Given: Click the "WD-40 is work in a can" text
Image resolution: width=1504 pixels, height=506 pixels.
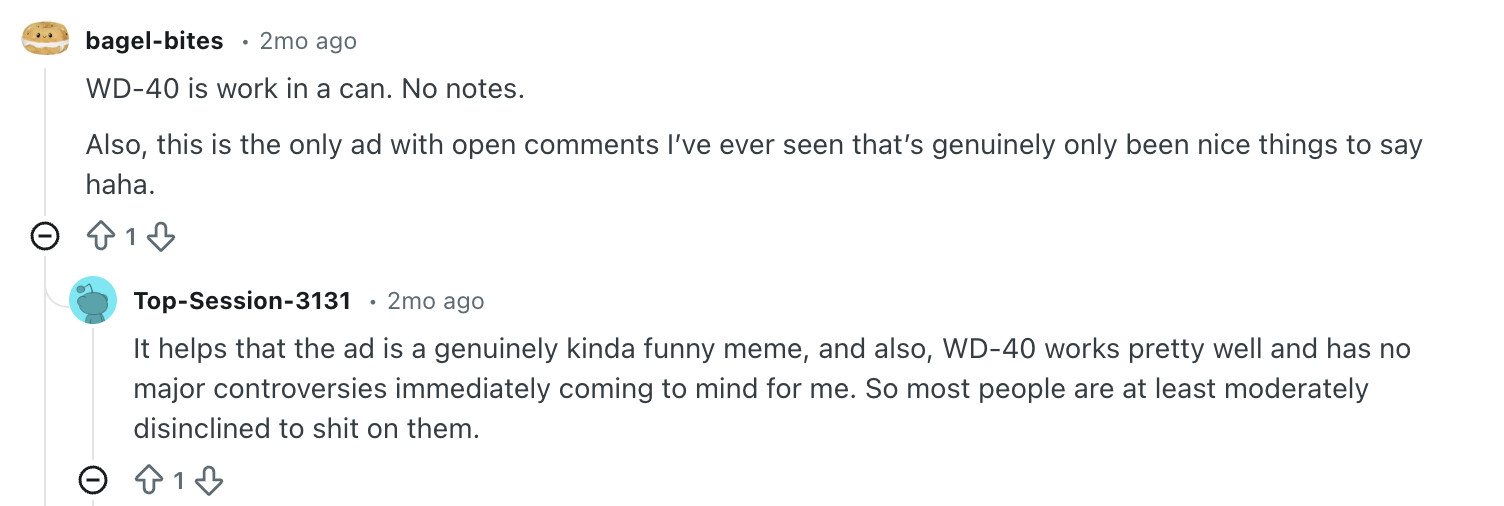Looking at the screenshot, I should pyautogui.click(x=305, y=89).
